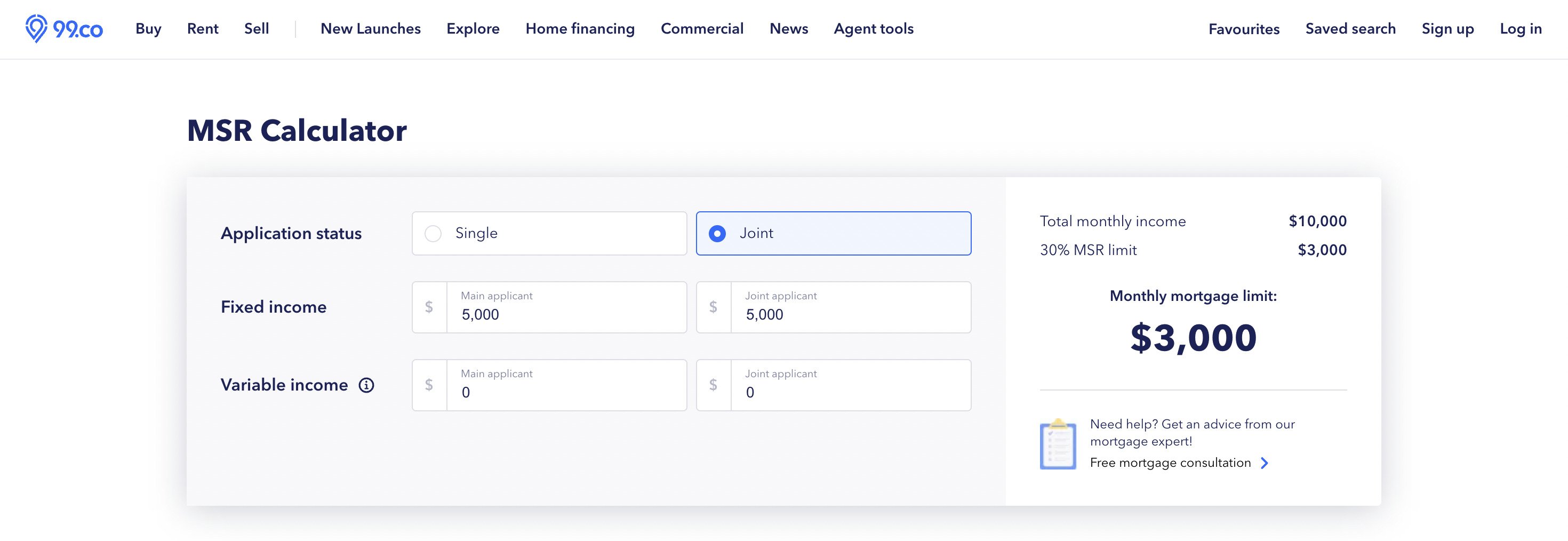Open Home financing menu

point(580,29)
